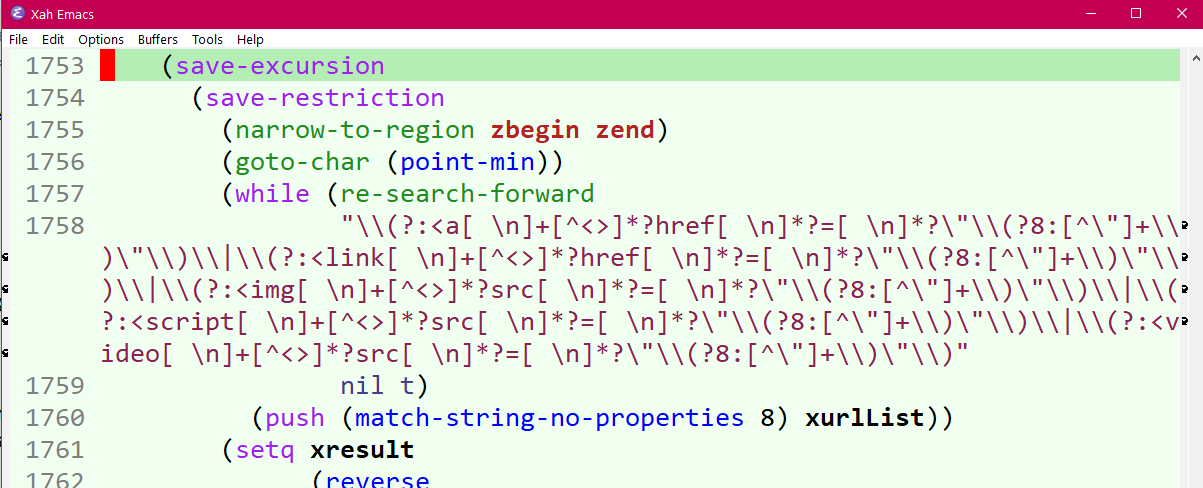Click the match-string-no-properties function call

point(549,418)
